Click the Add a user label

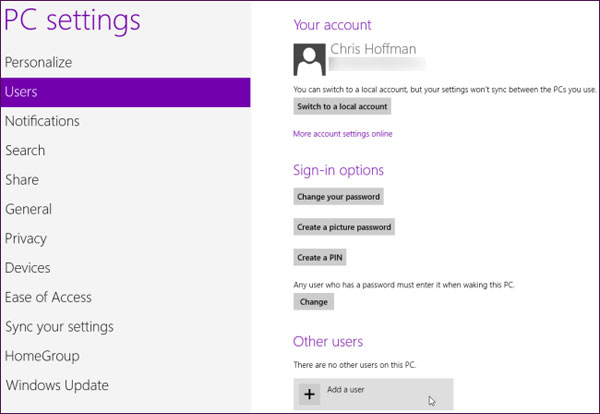(x=346, y=390)
